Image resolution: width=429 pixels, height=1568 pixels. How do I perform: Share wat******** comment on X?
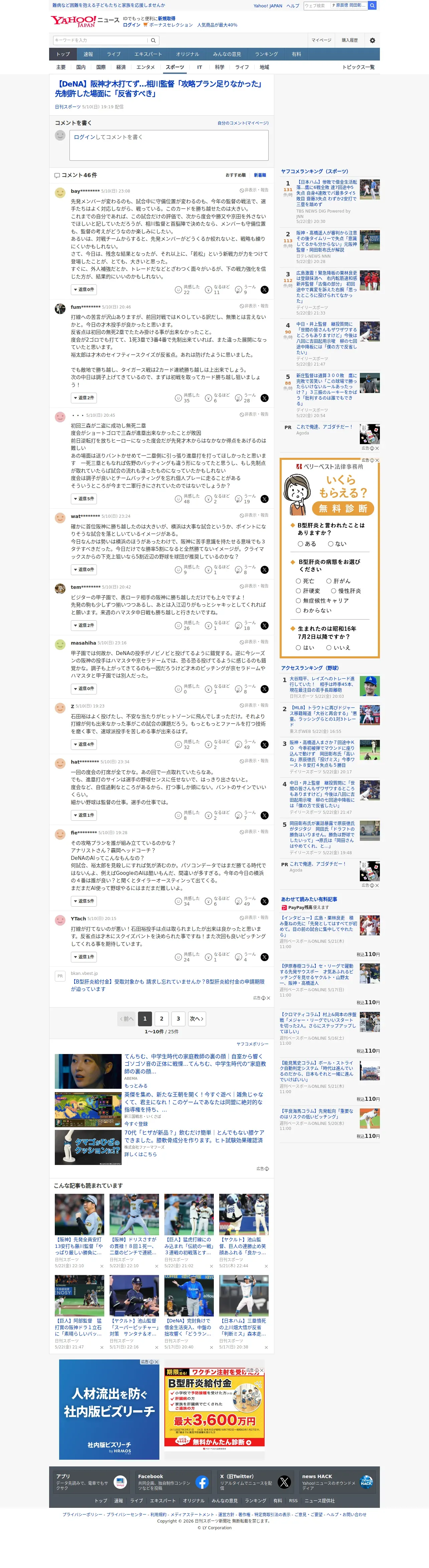[x=265, y=570]
